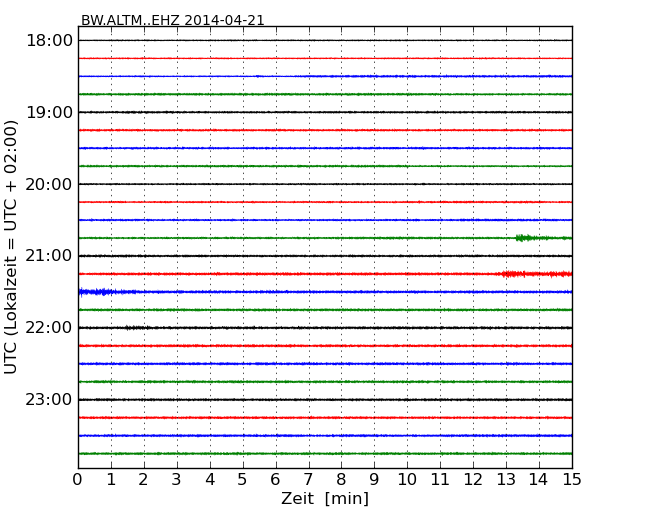Screen dimensions: 650x520
Task: Click the x-axis tick label 7
Action: coord(308,480)
